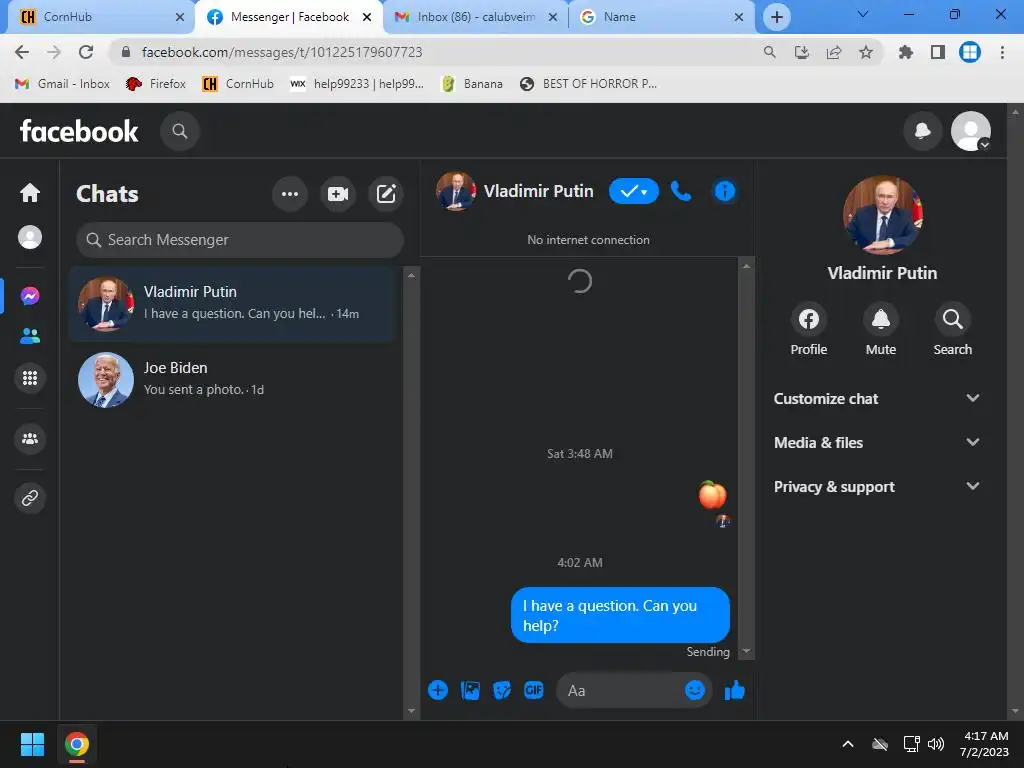Click the install app icon in address bar
This screenshot has height=768, width=1024.
click(801, 52)
